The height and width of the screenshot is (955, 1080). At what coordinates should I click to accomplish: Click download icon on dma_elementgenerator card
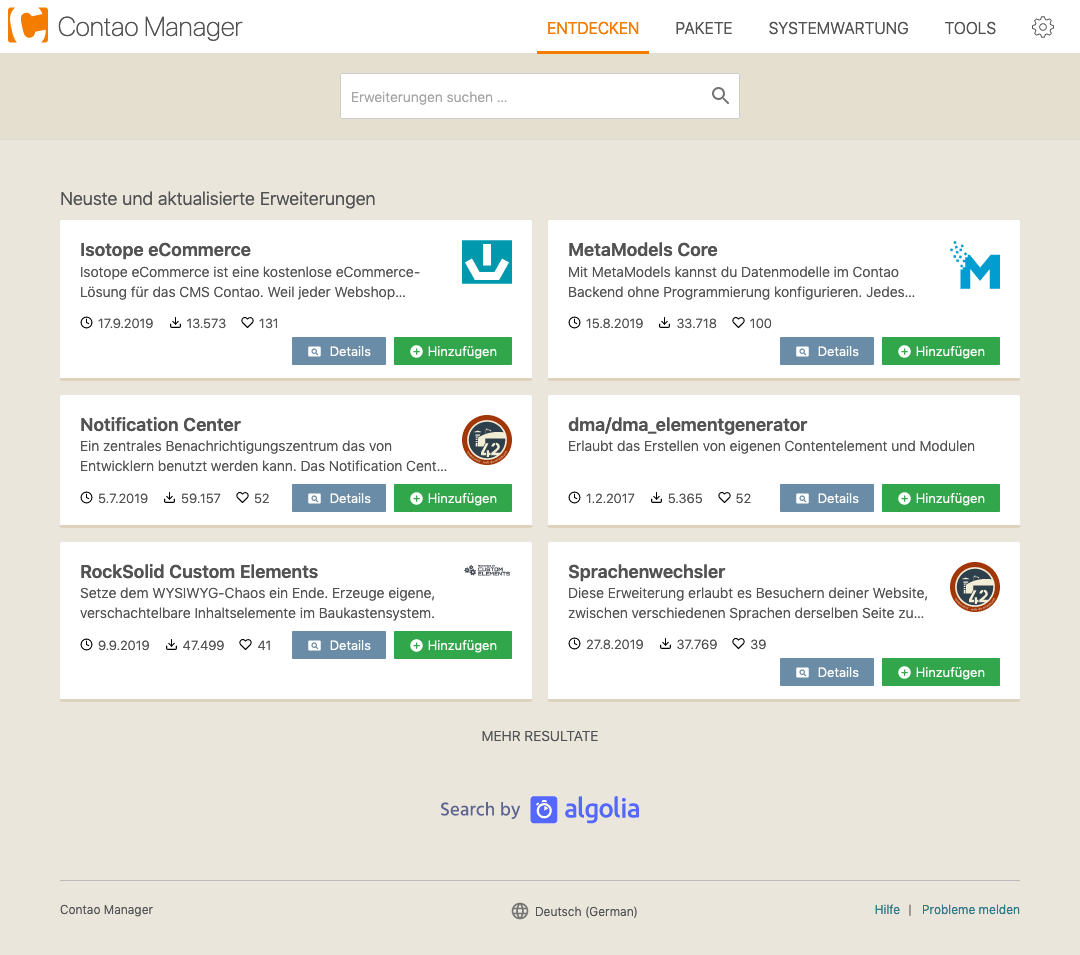(656, 497)
